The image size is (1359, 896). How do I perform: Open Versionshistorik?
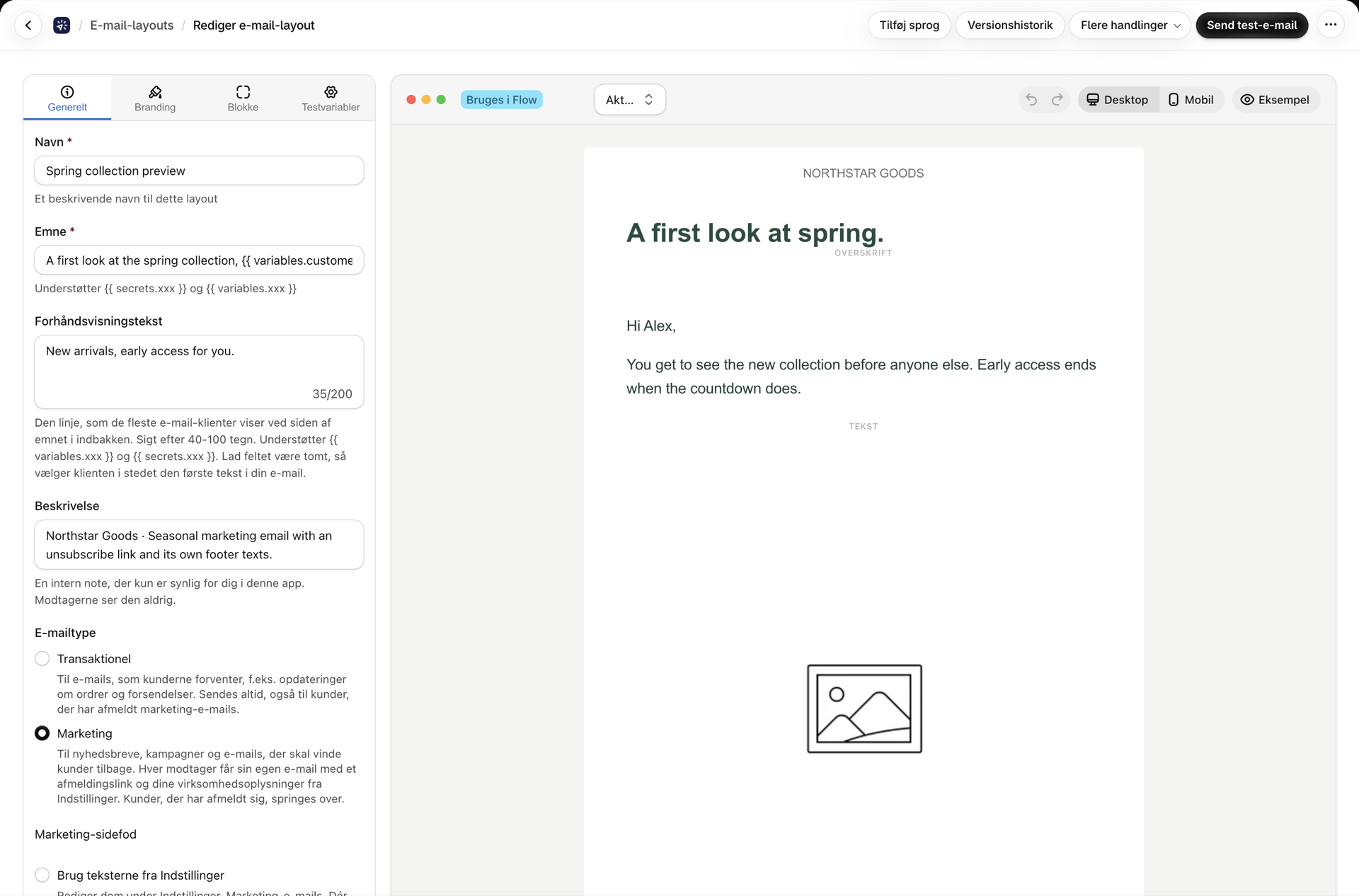(x=1010, y=25)
